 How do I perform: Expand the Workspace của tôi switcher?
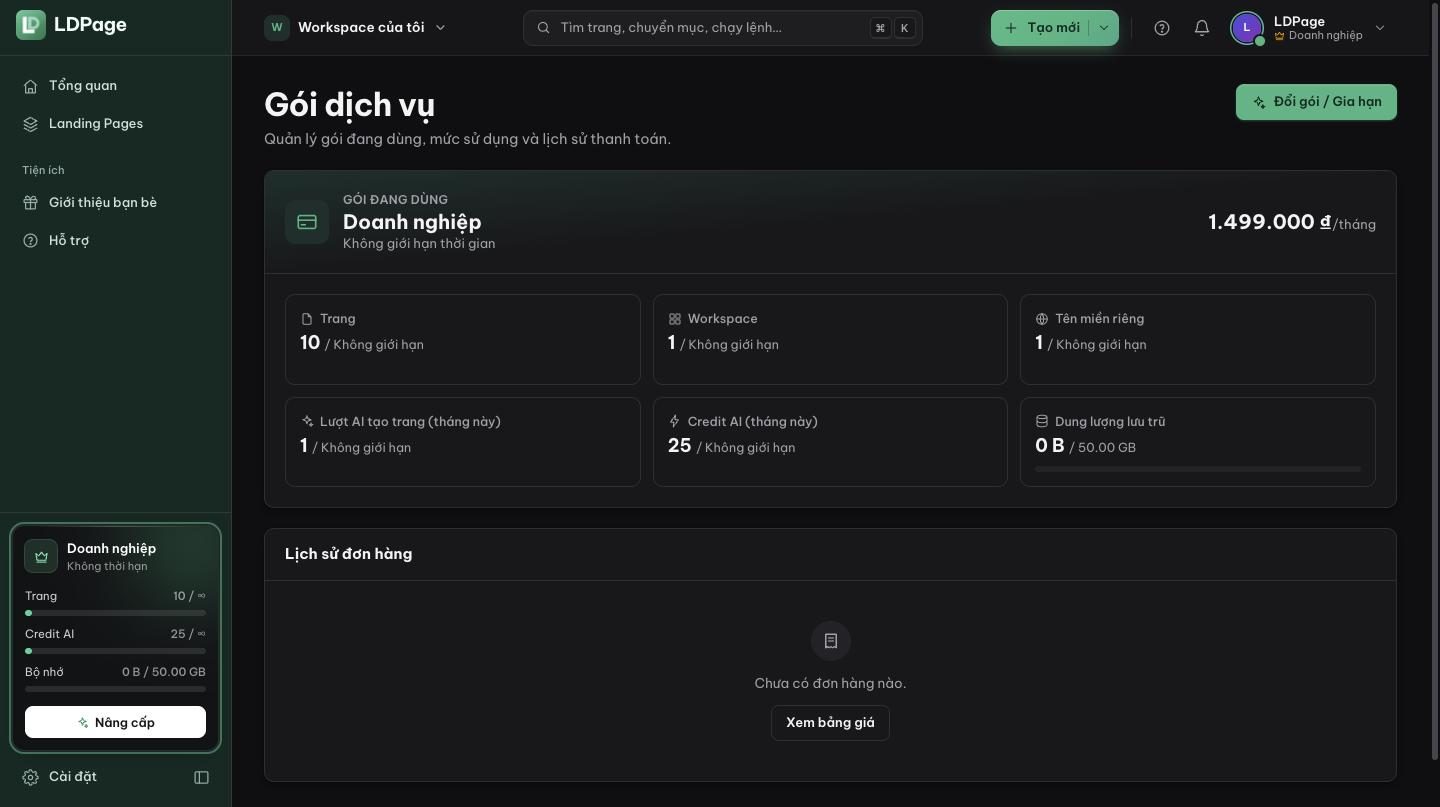pos(355,27)
